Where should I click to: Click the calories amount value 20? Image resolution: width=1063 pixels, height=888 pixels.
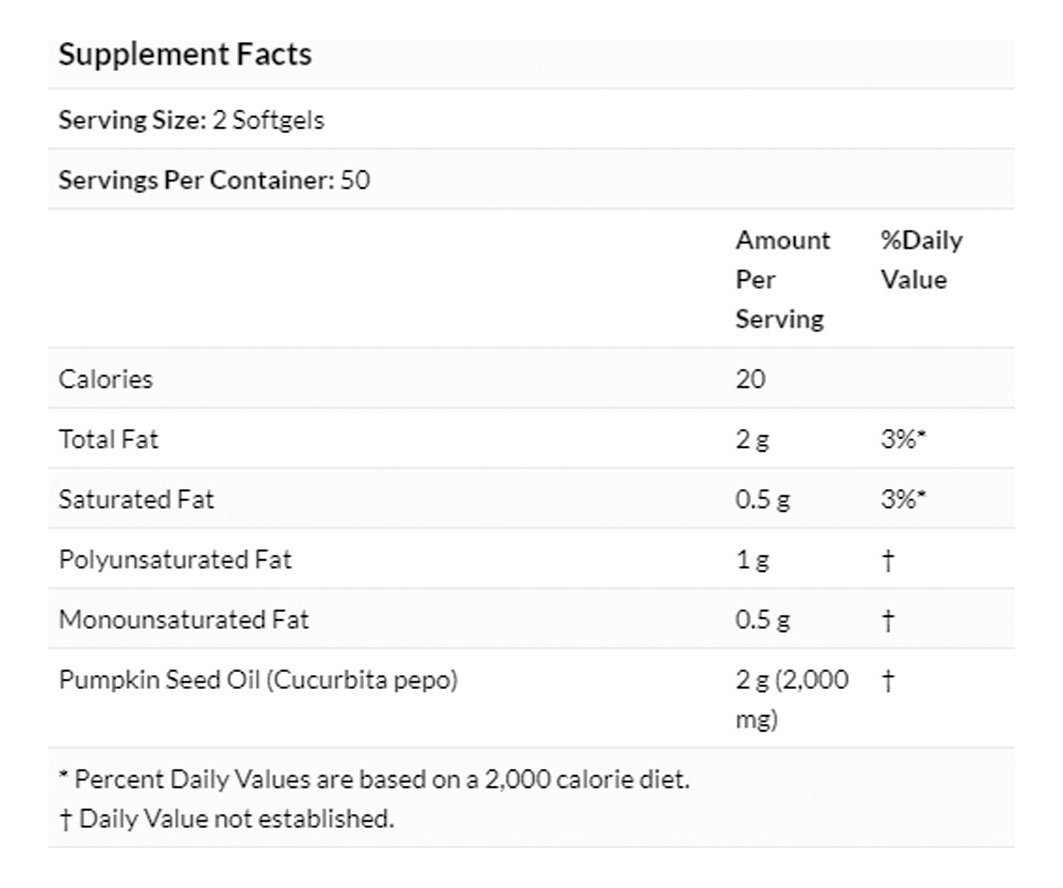coord(750,379)
